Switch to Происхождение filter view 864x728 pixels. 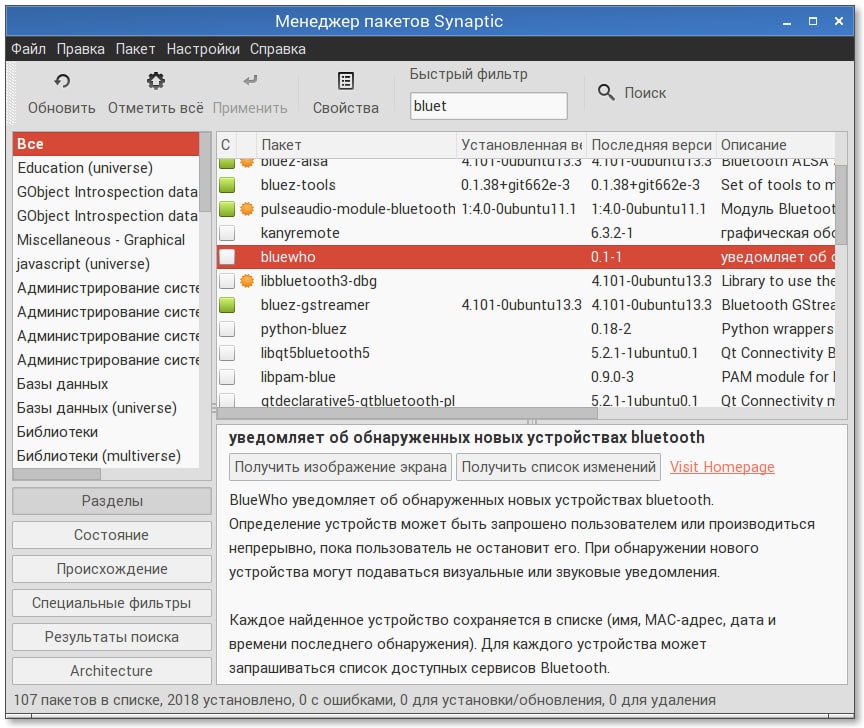112,569
